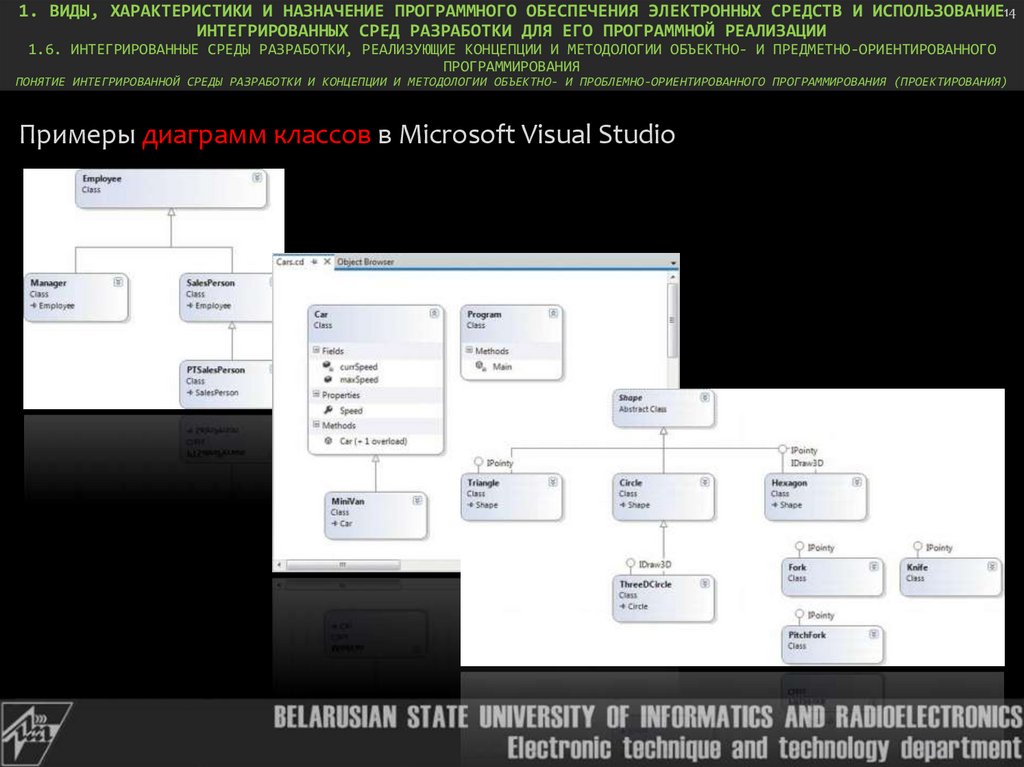Image resolution: width=1024 pixels, height=767 pixels.
Task: Collapse the Properties section in Car class
Action: click(x=316, y=395)
